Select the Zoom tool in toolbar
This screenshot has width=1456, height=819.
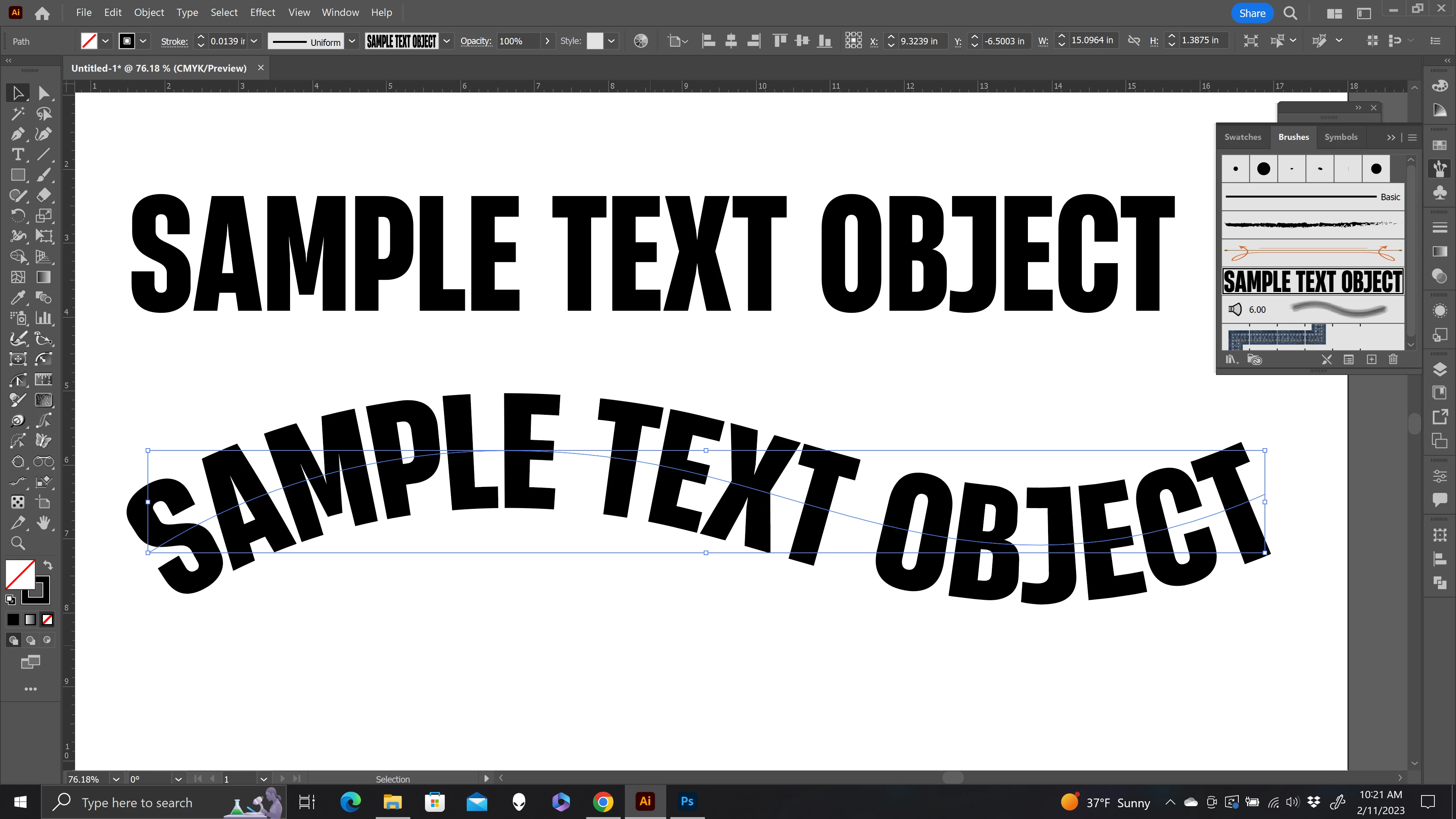pyautogui.click(x=18, y=543)
